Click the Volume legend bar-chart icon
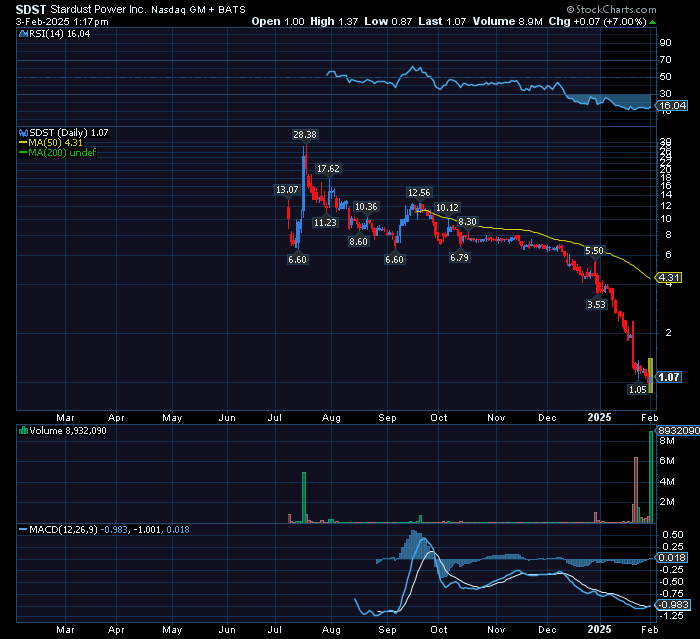This screenshot has width=700, height=639. tap(23, 430)
